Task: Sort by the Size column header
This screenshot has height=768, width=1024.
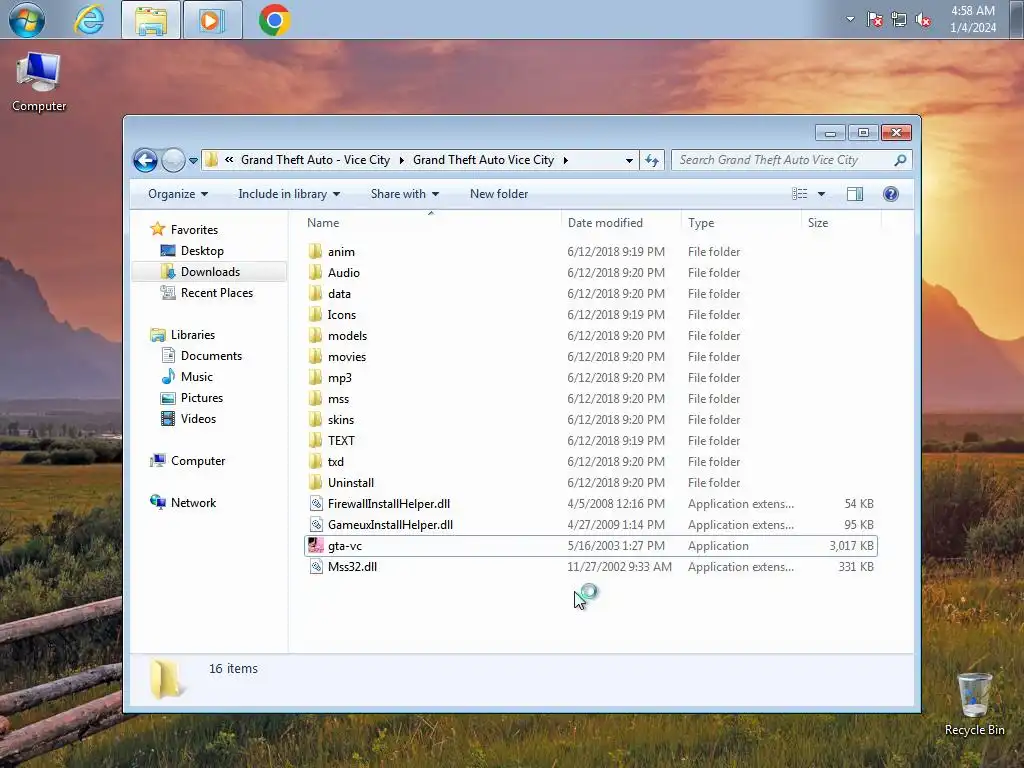Action: click(x=818, y=223)
